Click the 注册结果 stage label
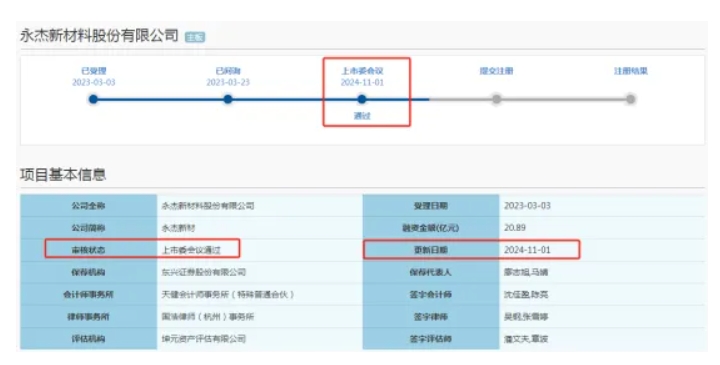The width and height of the screenshot is (720, 365). point(631,71)
